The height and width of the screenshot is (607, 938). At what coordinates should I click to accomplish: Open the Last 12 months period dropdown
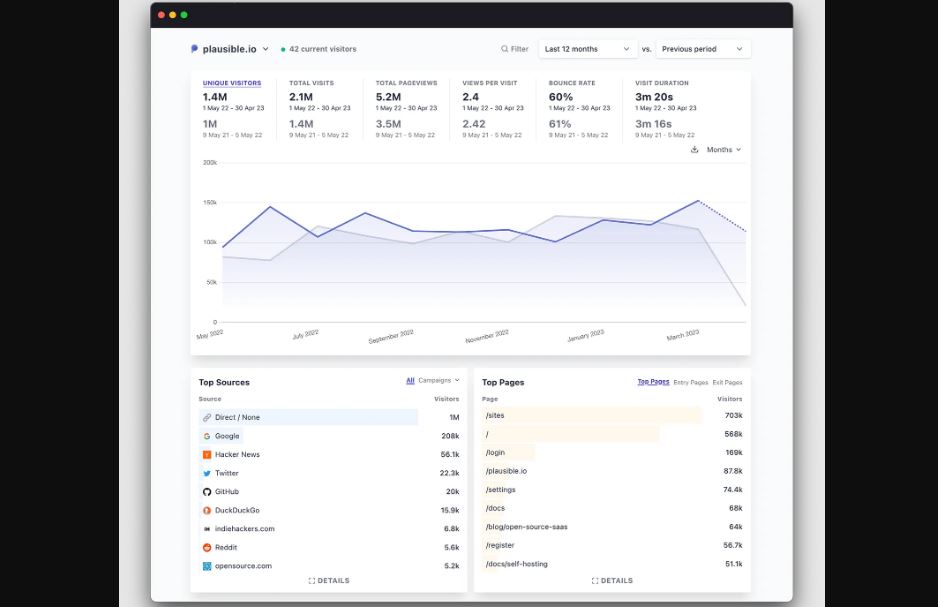point(587,49)
